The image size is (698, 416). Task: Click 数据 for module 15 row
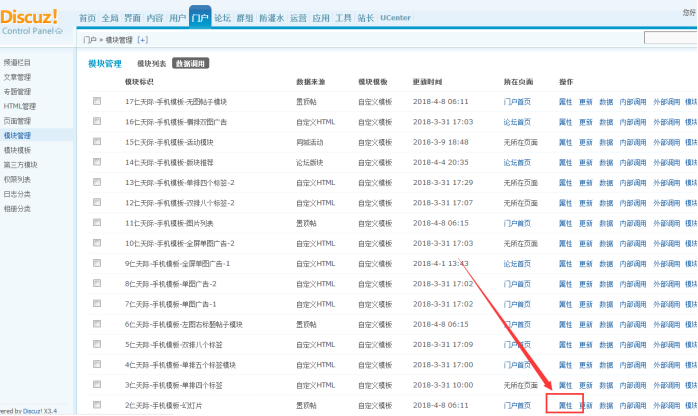click(606, 142)
